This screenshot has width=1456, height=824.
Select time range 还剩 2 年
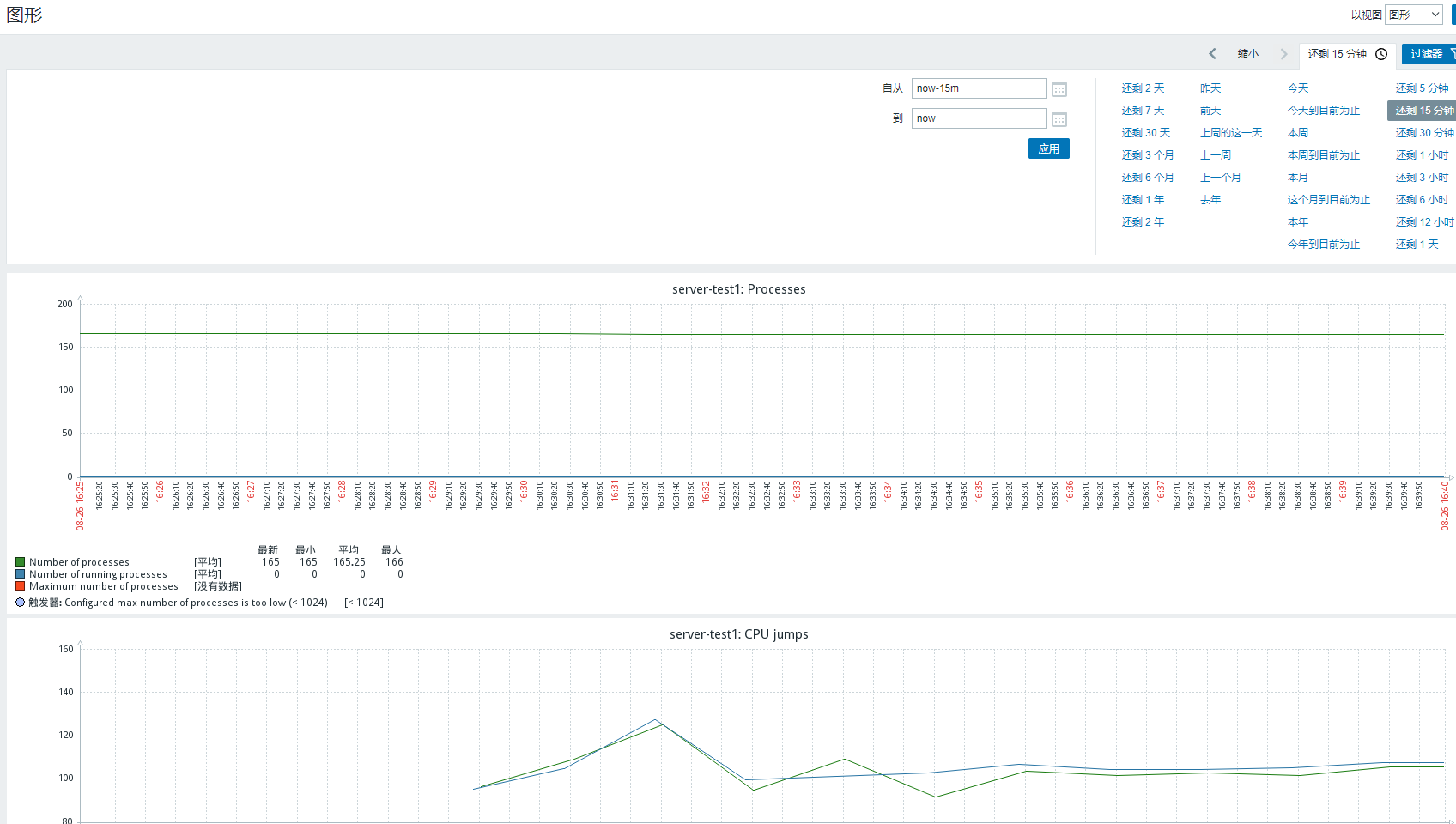pos(1143,222)
